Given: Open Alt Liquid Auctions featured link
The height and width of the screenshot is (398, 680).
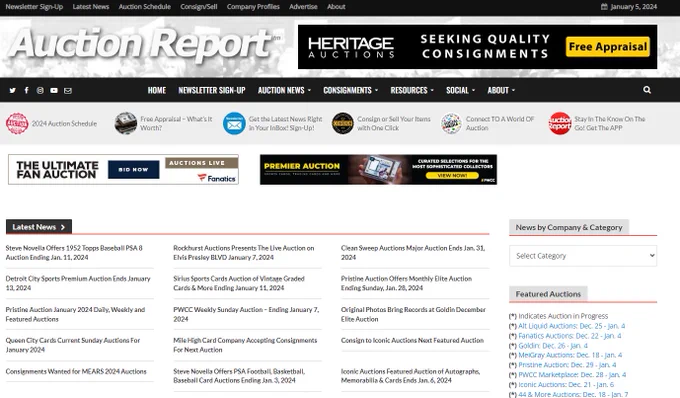Looking at the screenshot, I should pyautogui.click(x=572, y=326).
